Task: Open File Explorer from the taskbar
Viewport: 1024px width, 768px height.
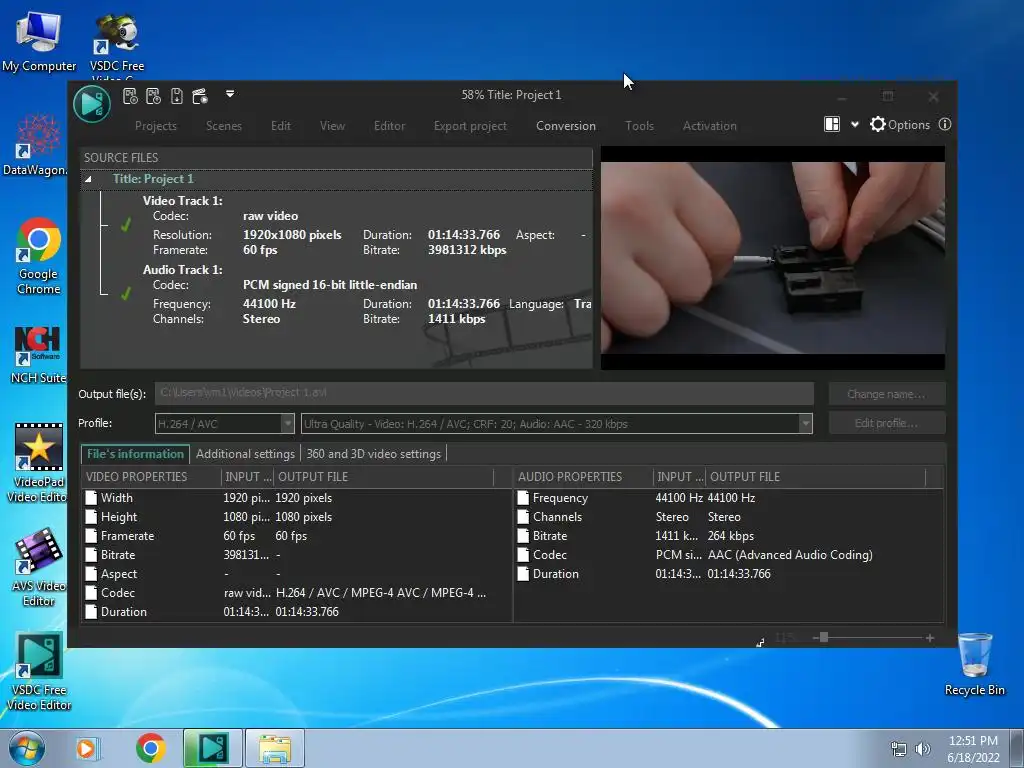Action: [275, 748]
